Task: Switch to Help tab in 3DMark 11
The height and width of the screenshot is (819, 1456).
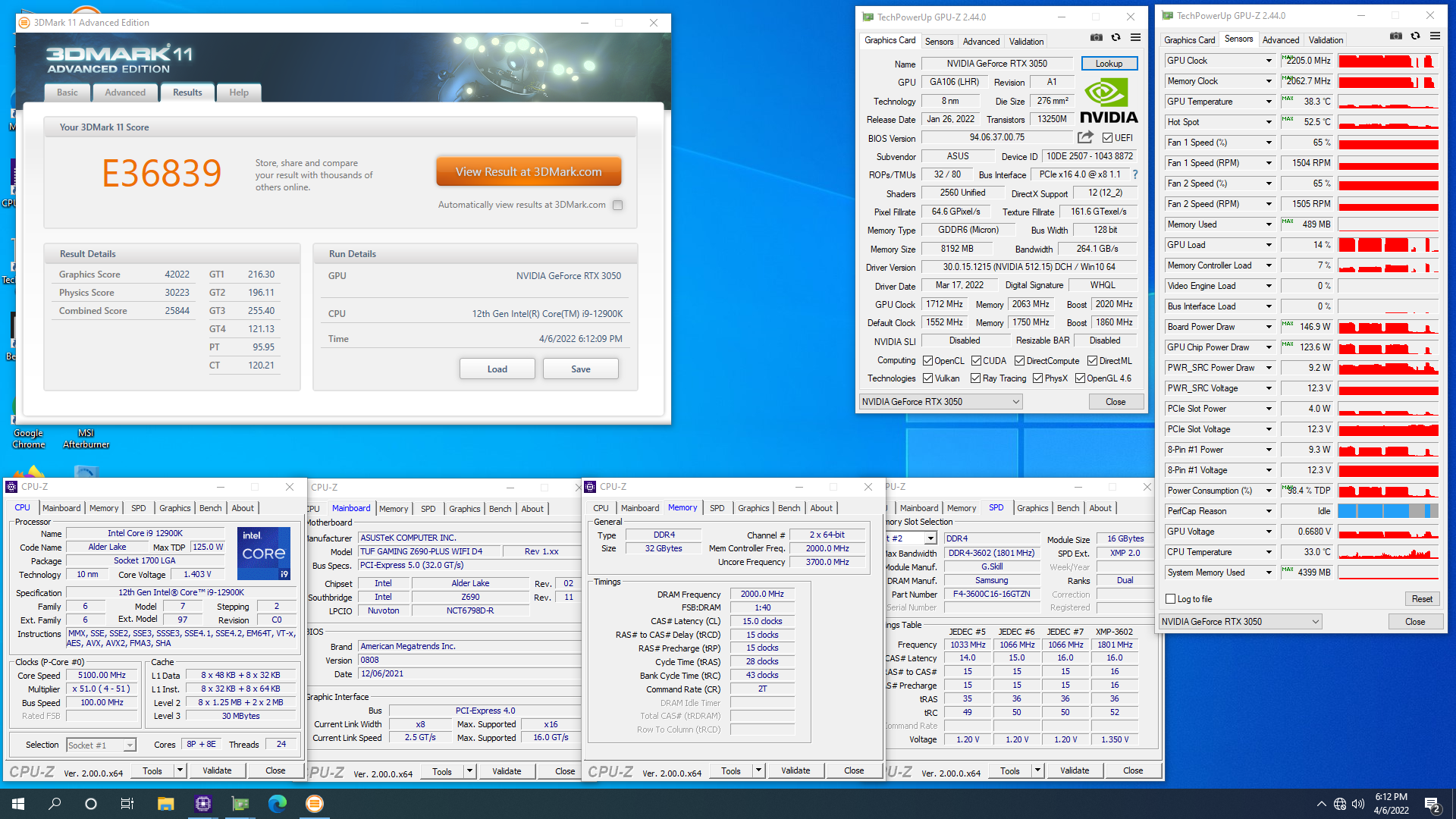Action: [x=239, y=93]
